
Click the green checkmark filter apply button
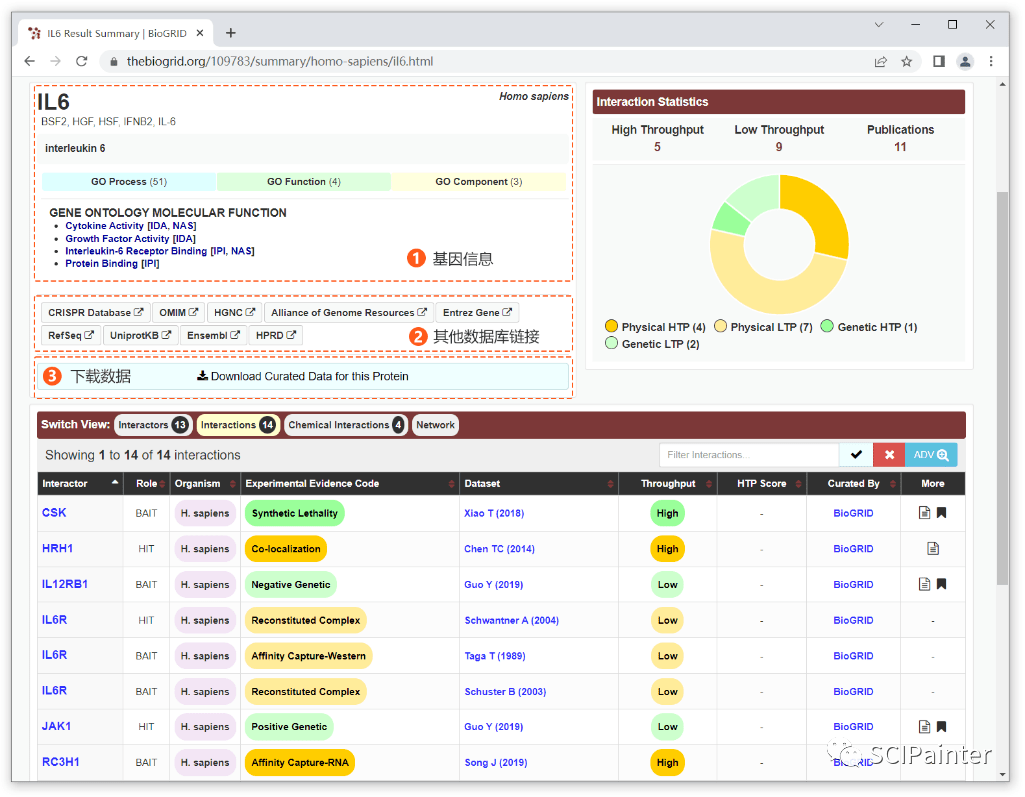[855, 455]
